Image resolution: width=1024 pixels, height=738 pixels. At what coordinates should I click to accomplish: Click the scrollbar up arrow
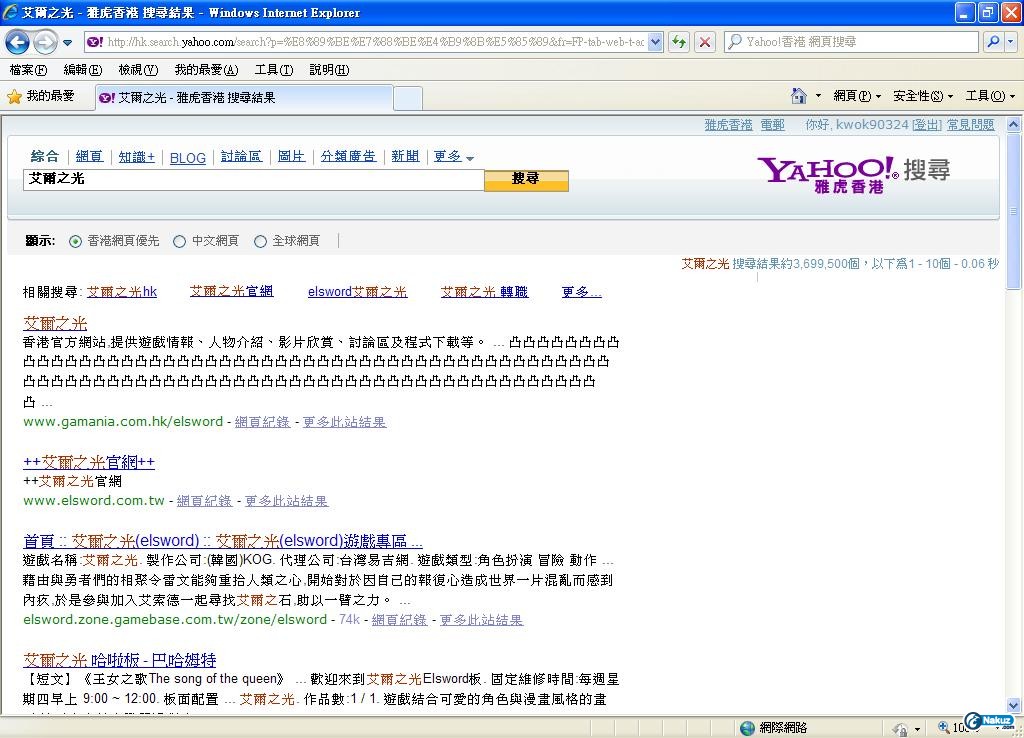[x=1014, y=124]
